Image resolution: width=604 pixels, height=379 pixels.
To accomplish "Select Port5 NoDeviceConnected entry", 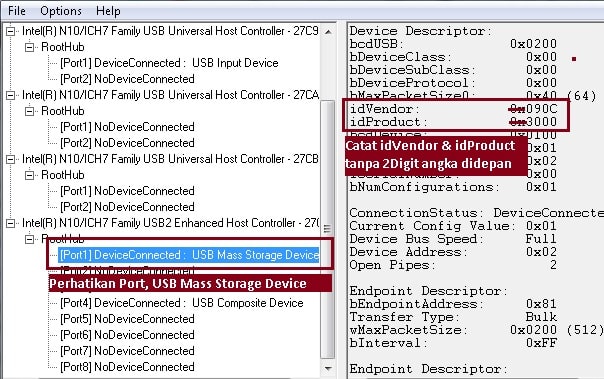I will 127,319.
